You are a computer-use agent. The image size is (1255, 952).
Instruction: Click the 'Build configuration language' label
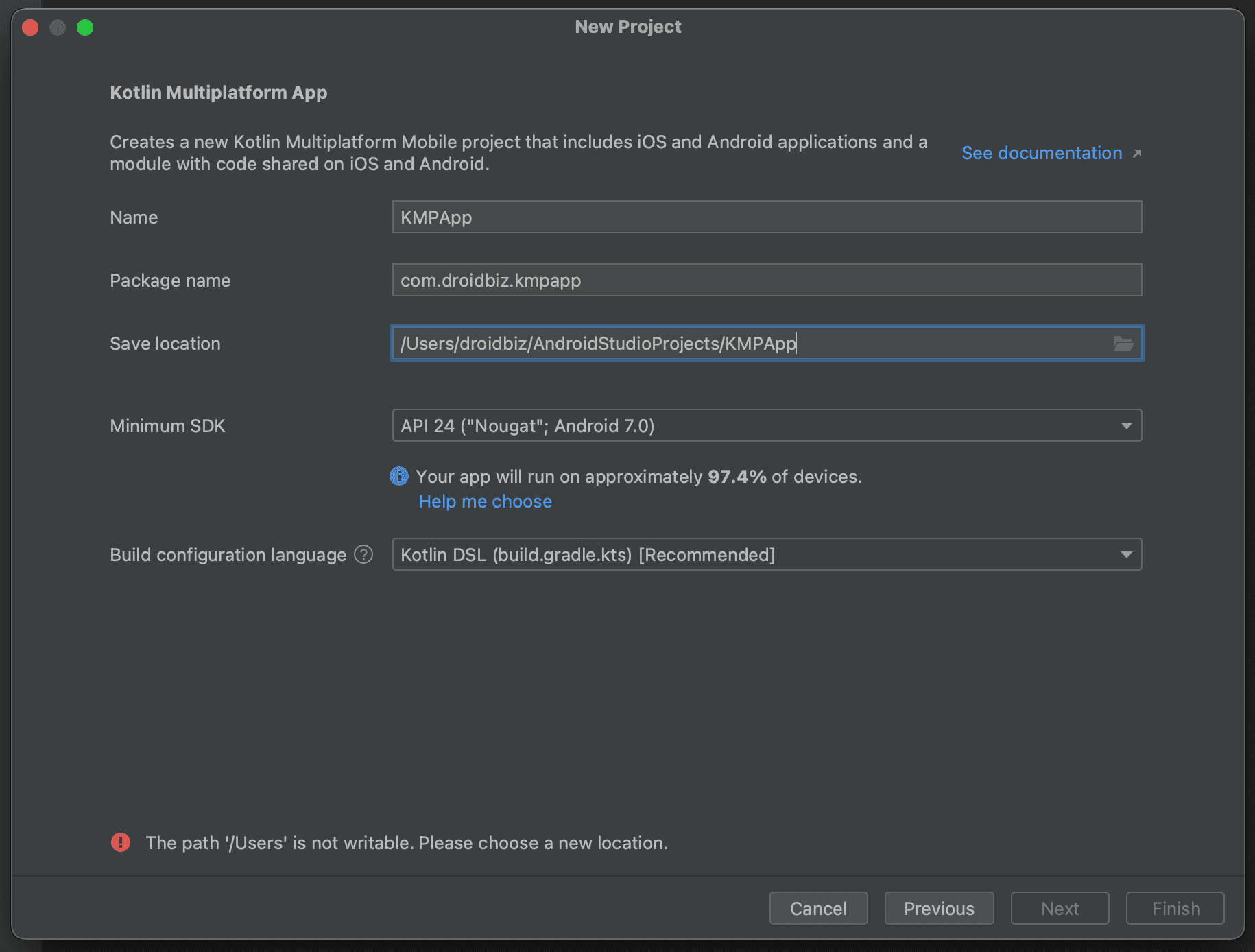pos(228,555)
